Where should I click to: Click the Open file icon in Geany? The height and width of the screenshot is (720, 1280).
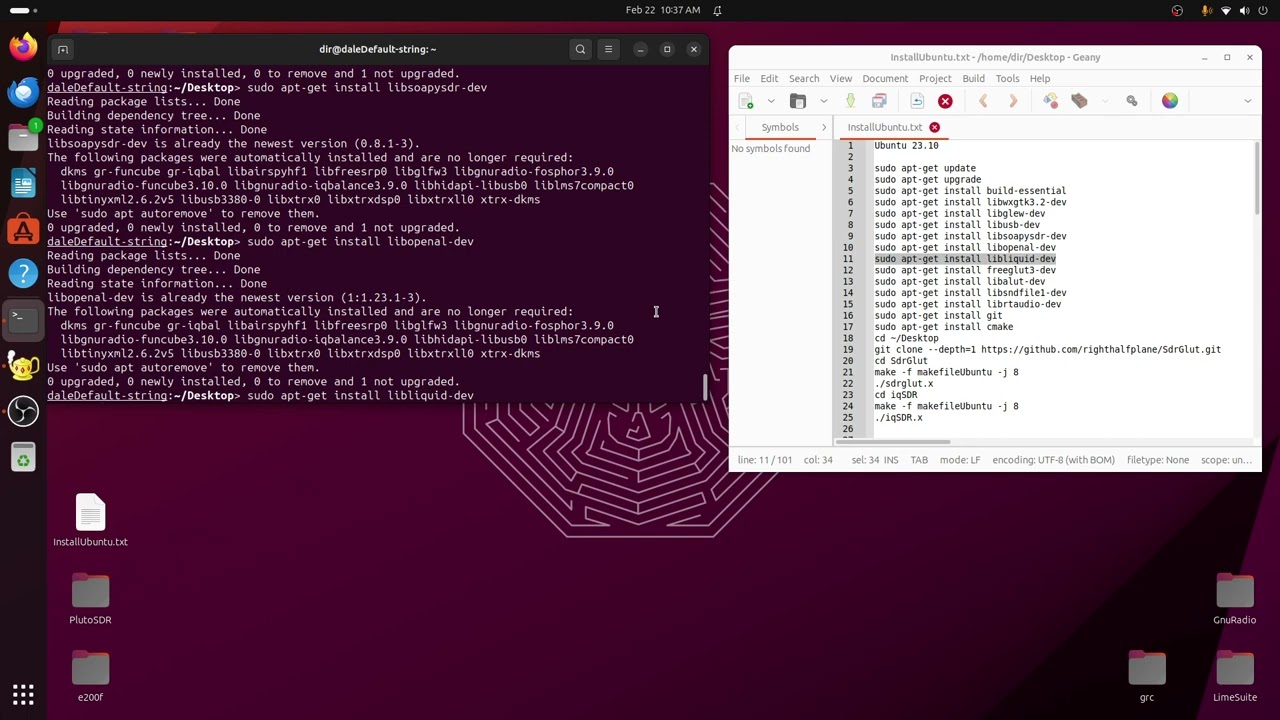click(x=798, y=101)
